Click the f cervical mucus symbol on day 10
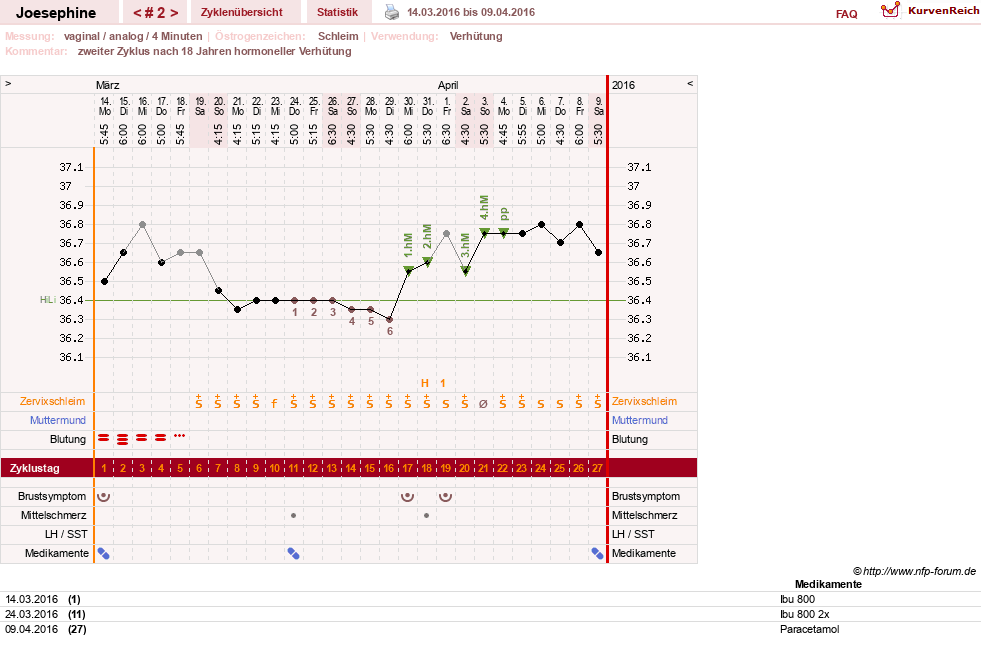 pyautogui.click(x=274, y=404)
